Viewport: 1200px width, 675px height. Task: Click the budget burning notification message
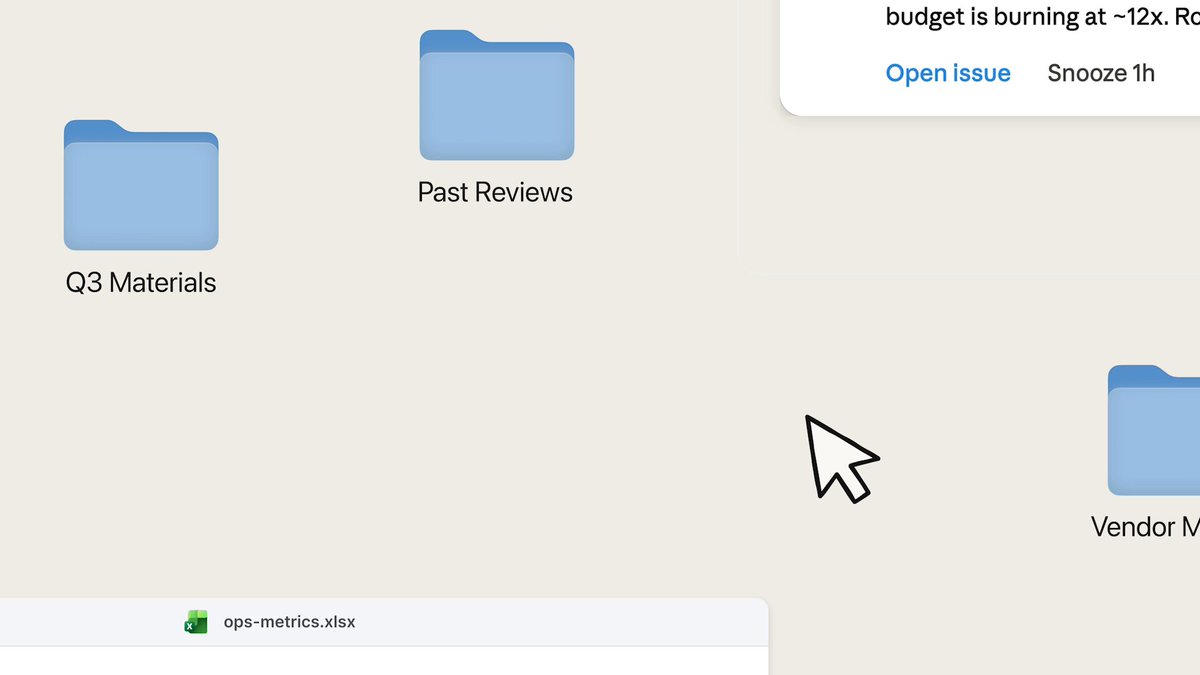(1043, 17)
